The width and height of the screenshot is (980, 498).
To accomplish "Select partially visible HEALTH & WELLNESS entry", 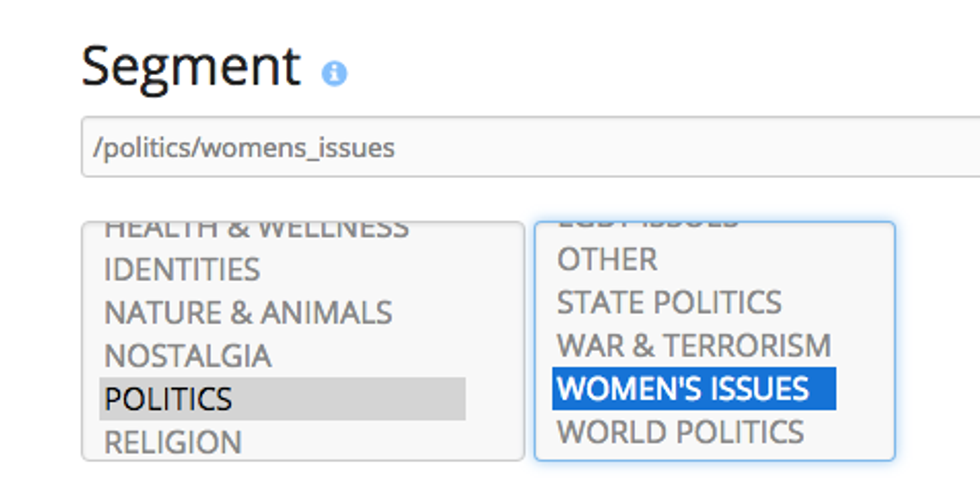I will click(x=256, y=230).
